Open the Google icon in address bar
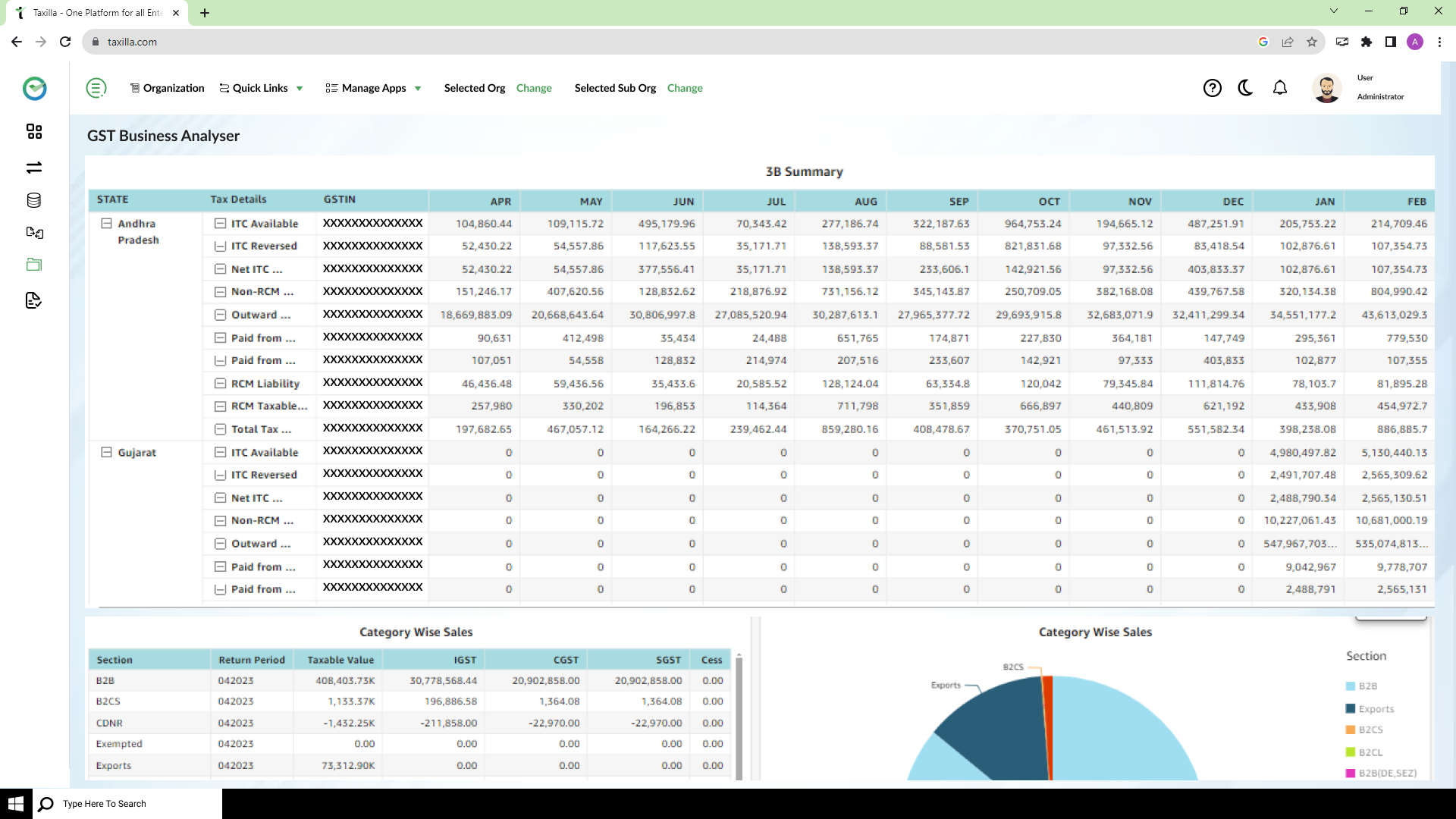 click(x=1263, y=42)
